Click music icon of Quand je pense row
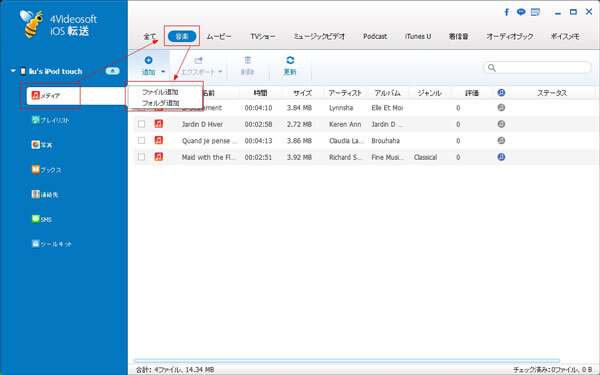The width and height of the screenshot is (600, 375). click(x=158, y=140)
